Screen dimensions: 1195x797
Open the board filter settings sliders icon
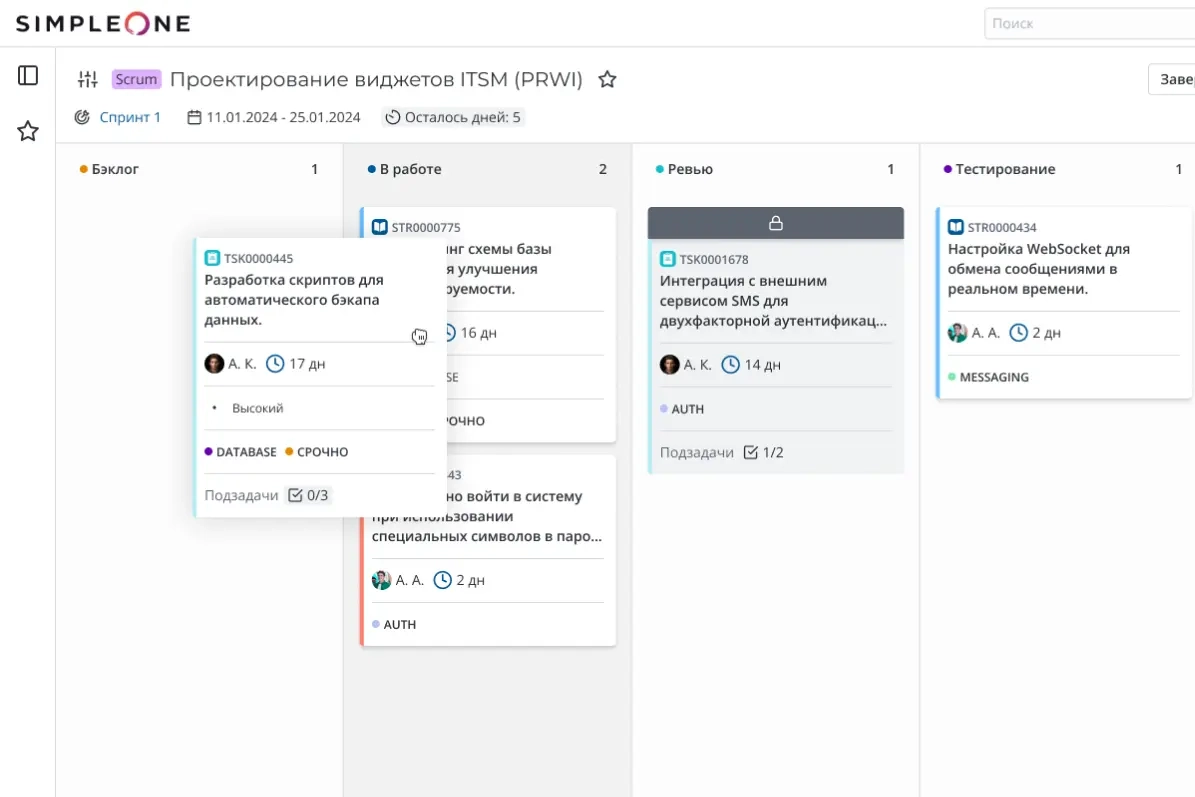pos(88,78)
